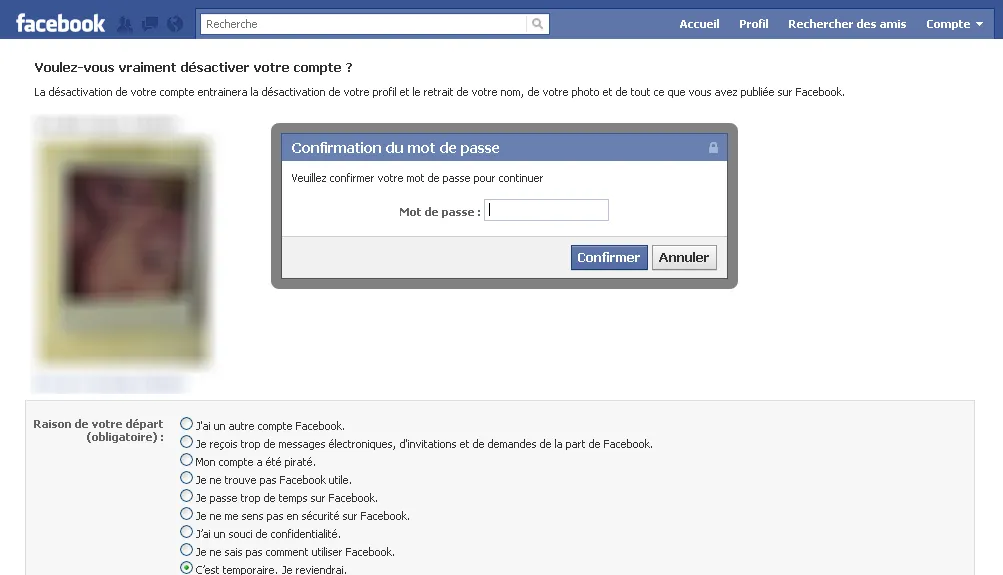Open the notifications globe icon

click(175, 24)
